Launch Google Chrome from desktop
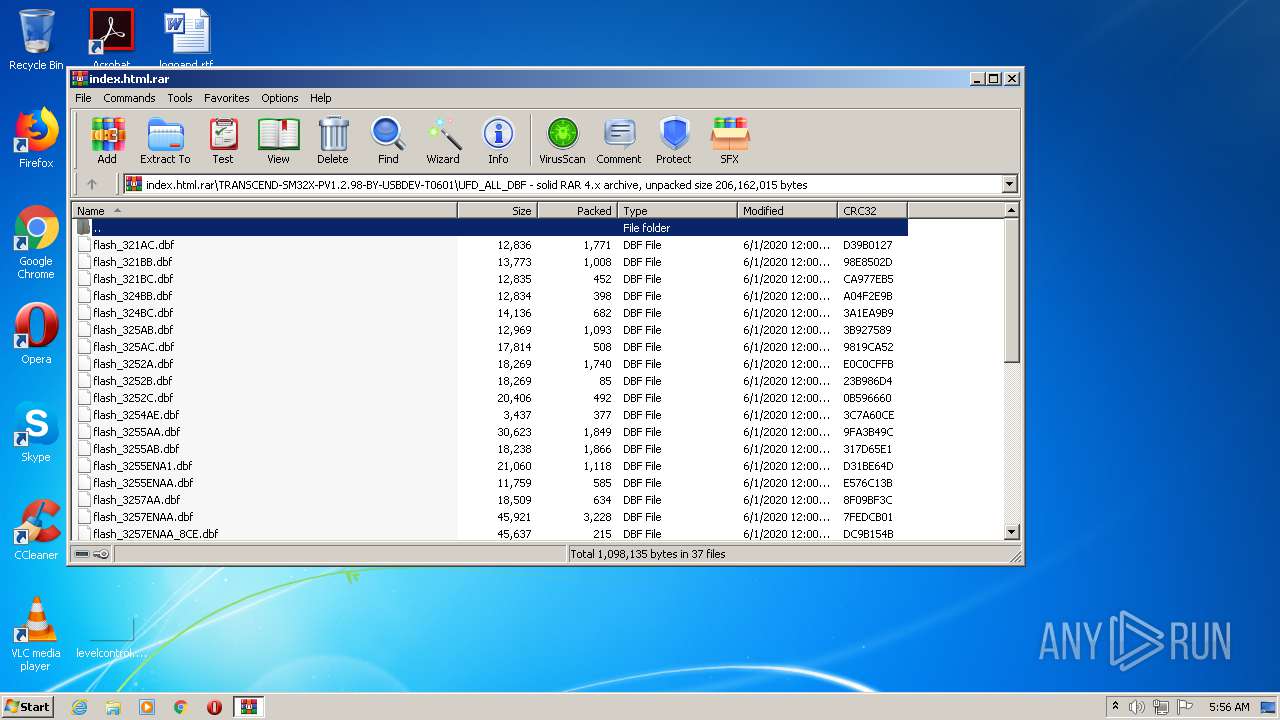 click(36, 243)
